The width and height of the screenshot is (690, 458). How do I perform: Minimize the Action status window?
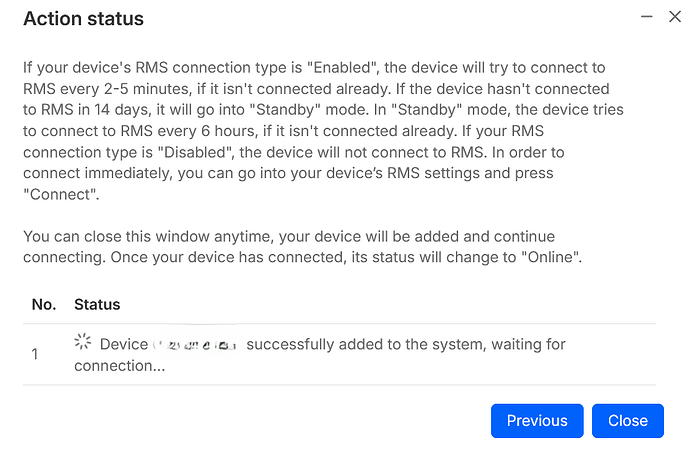click(646, 17)
